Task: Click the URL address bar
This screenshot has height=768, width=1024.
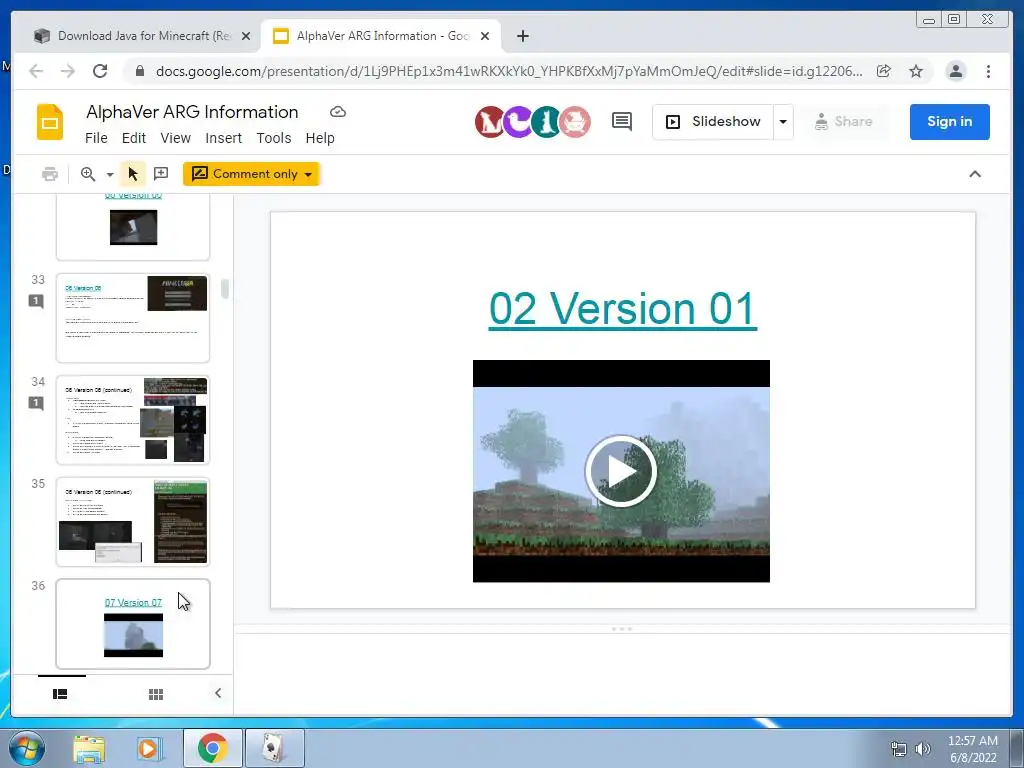Action: 508,71
